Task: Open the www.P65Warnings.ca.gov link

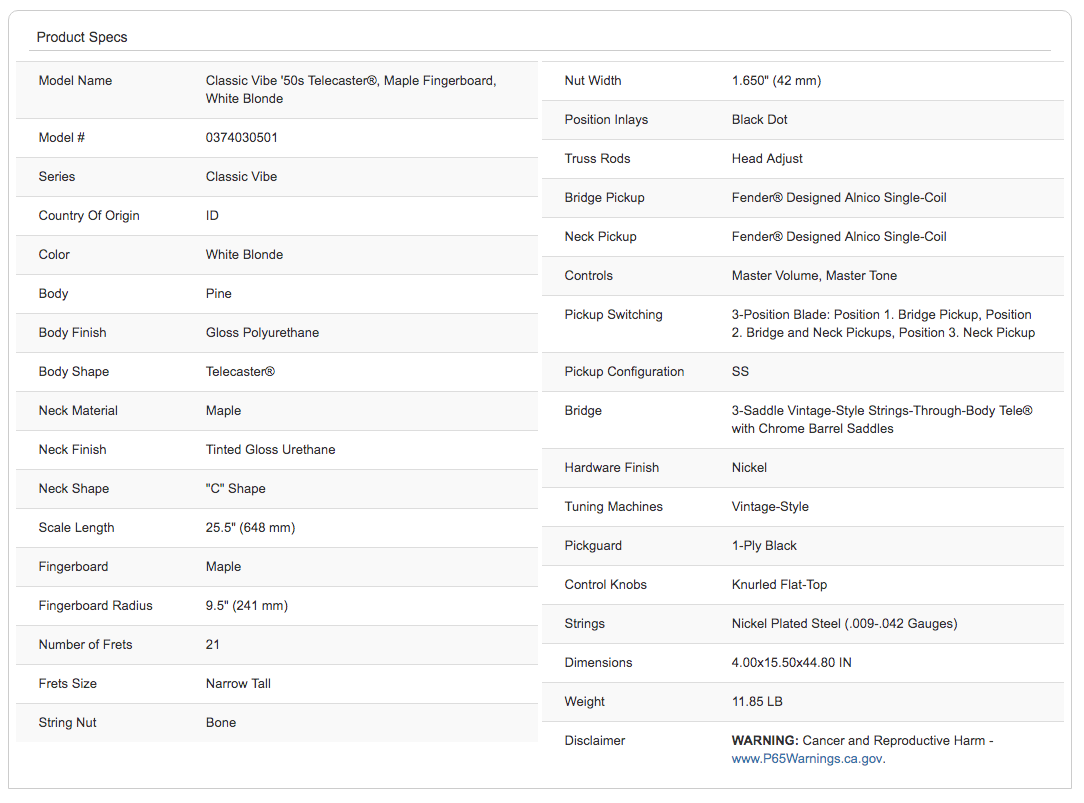Action: click(807, 759)
